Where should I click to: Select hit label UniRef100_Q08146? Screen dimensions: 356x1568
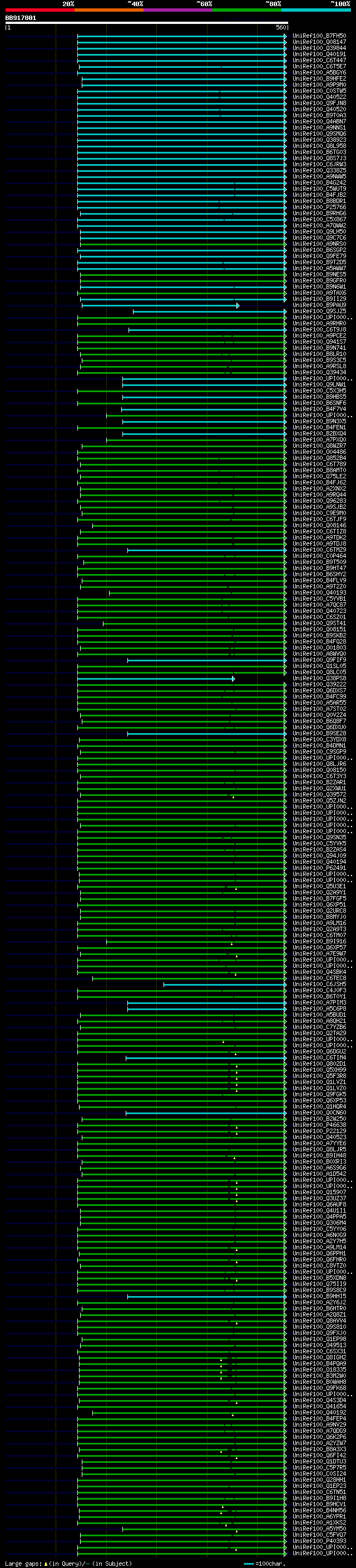pyautogui.click(x=319, y=525)
